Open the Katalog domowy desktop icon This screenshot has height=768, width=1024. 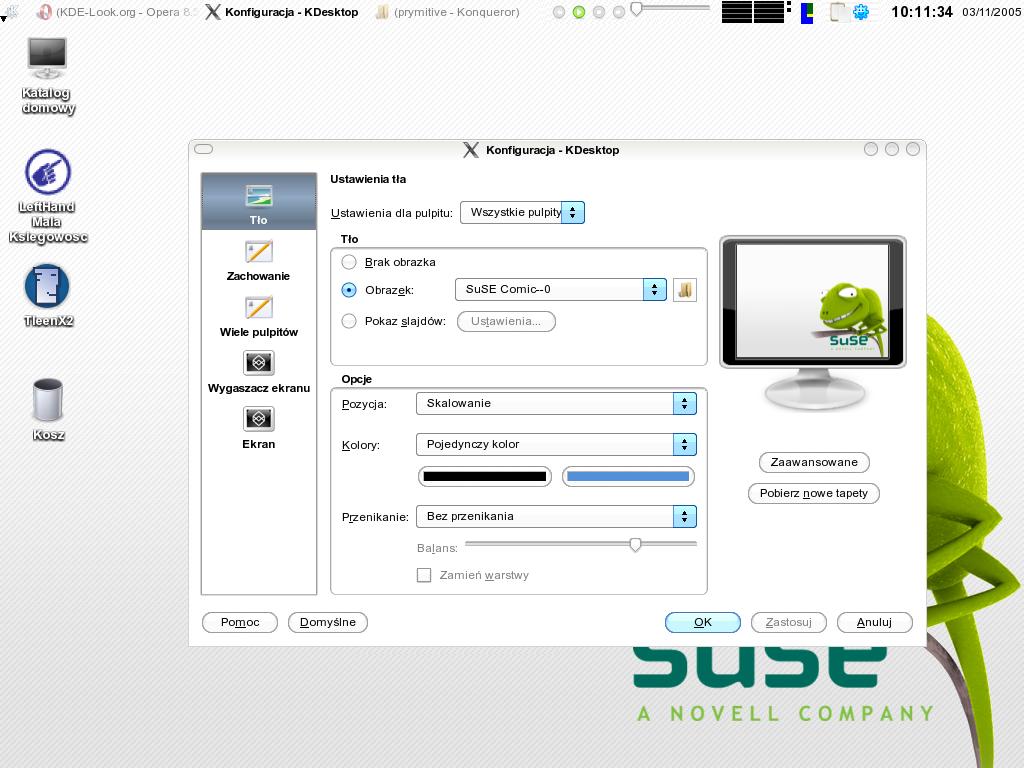(x=47, y=75)
